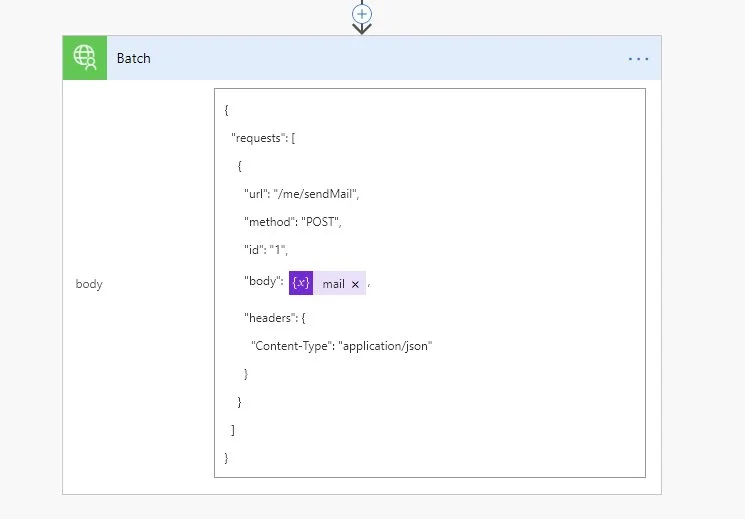Open the Batch action ellipsis menu
This screenshot has width=745, height=519.
(x=638, y=59)
